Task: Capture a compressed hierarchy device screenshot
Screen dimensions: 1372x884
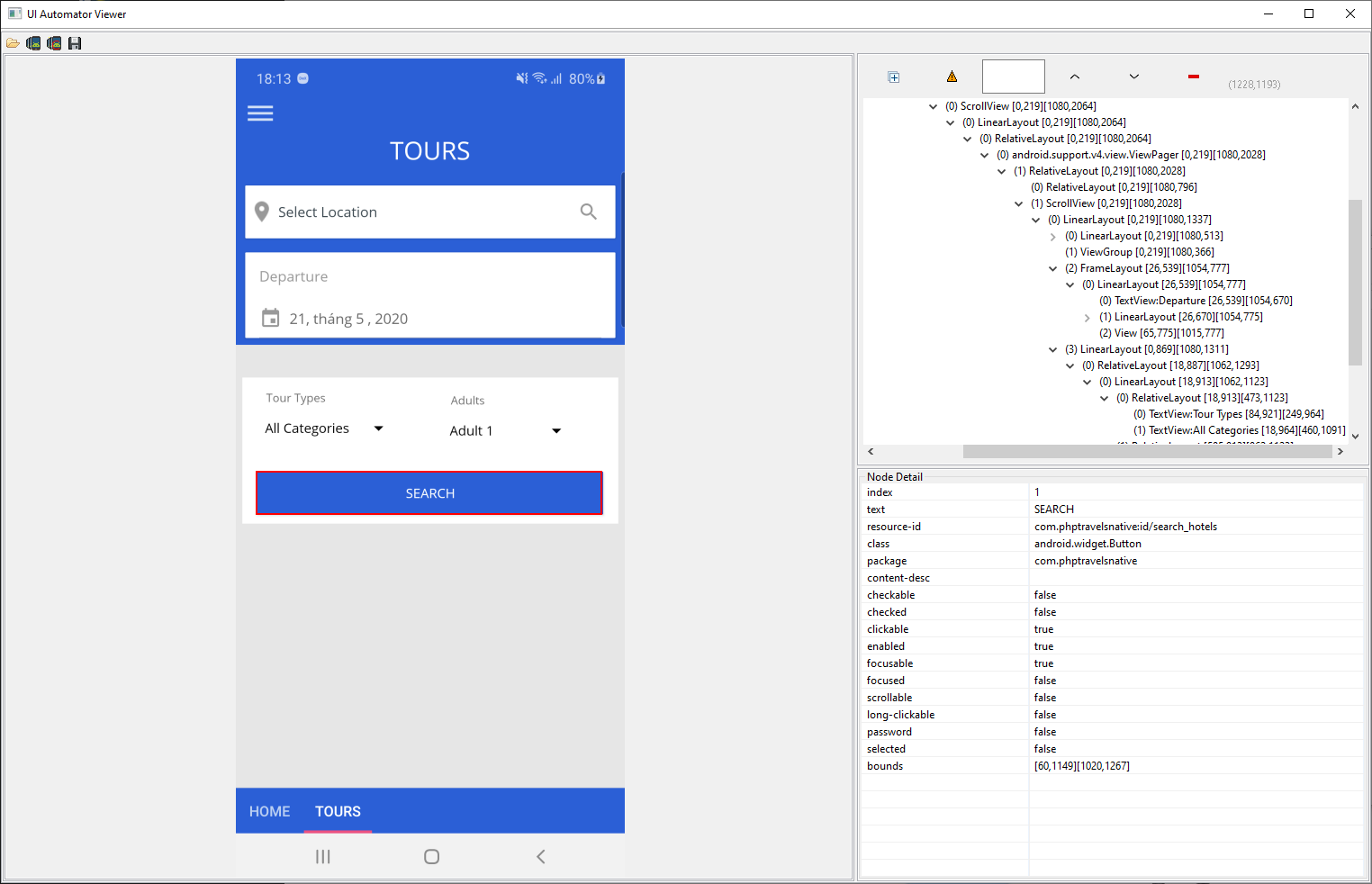Action: coord(54,43)
